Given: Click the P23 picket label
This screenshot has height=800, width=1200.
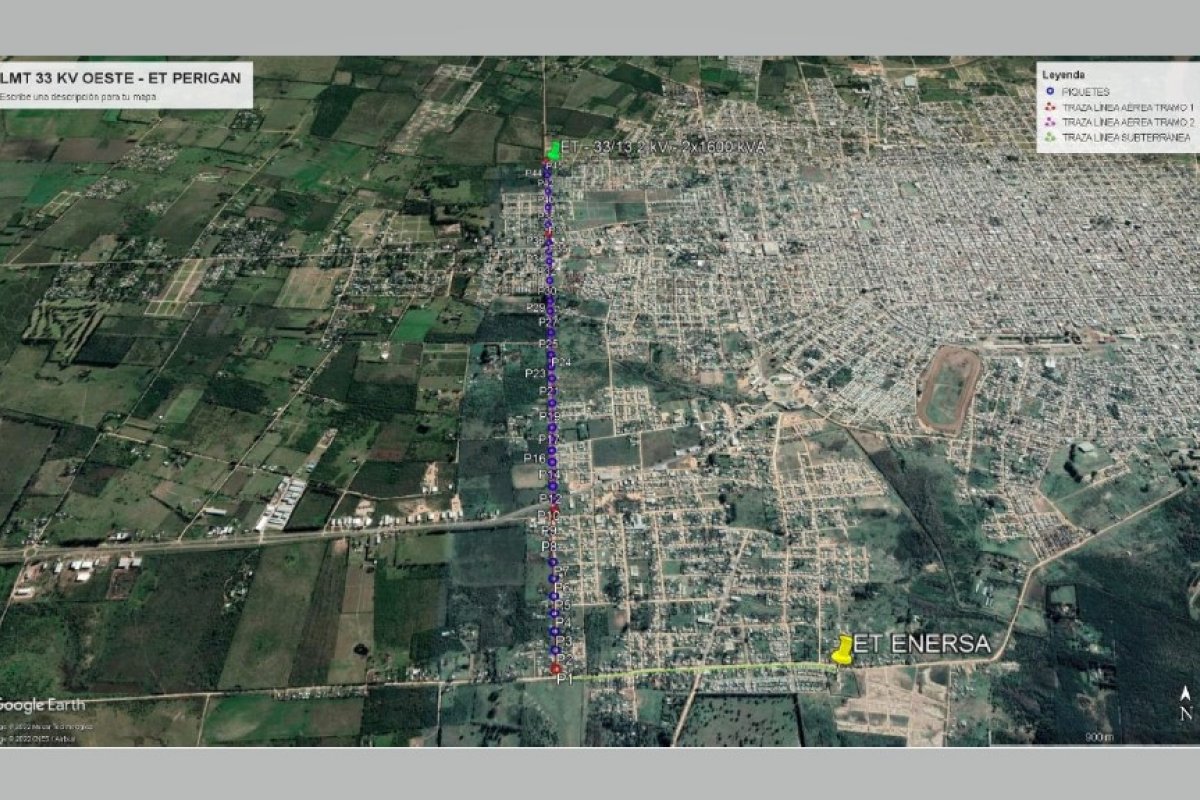Looking at the screenshot, I should point(533,374).
